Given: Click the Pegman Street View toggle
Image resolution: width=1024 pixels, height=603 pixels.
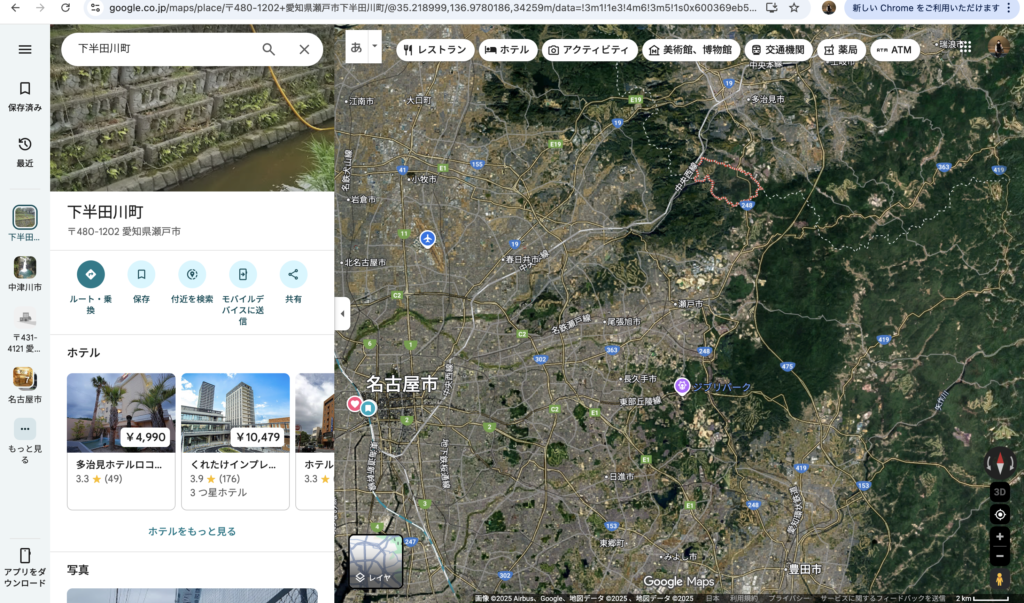Looking at the screenshot, I should tap(999, 579).
